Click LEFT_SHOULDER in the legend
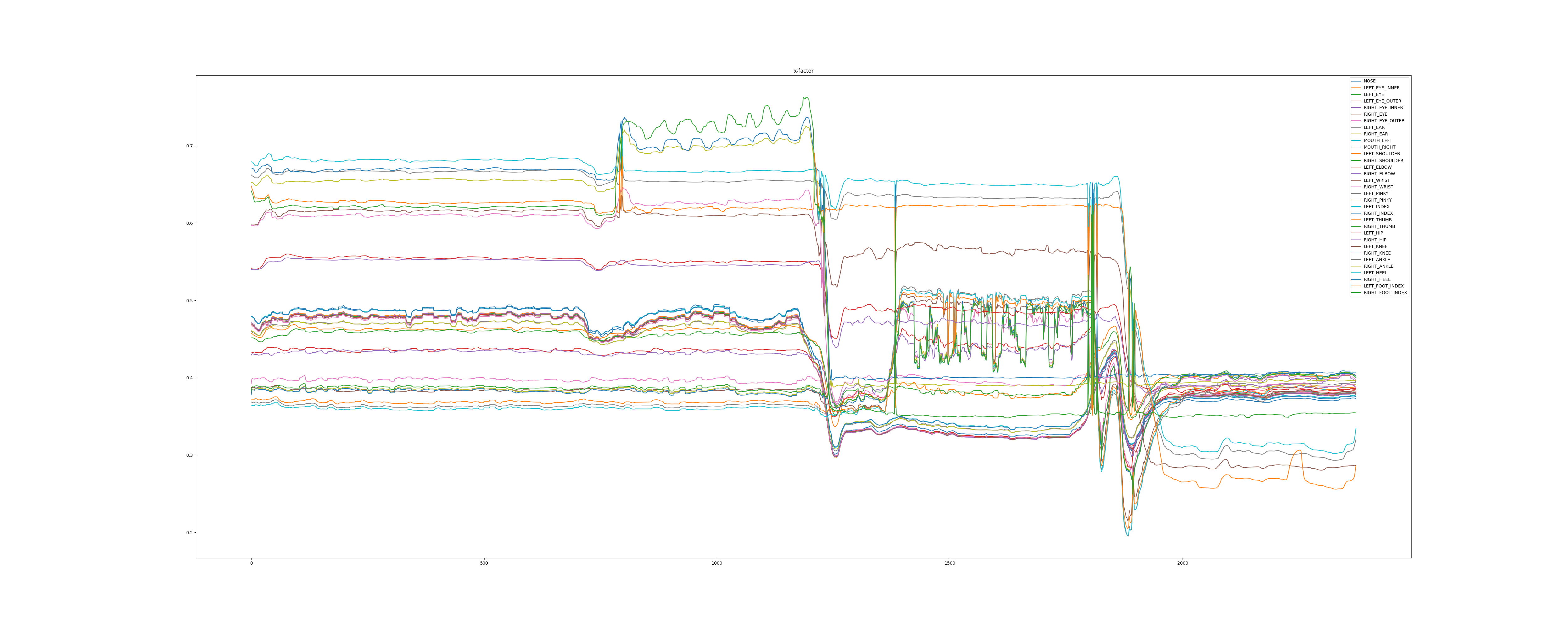Viewport: 1568px width, 627px height. [1381, 154]
